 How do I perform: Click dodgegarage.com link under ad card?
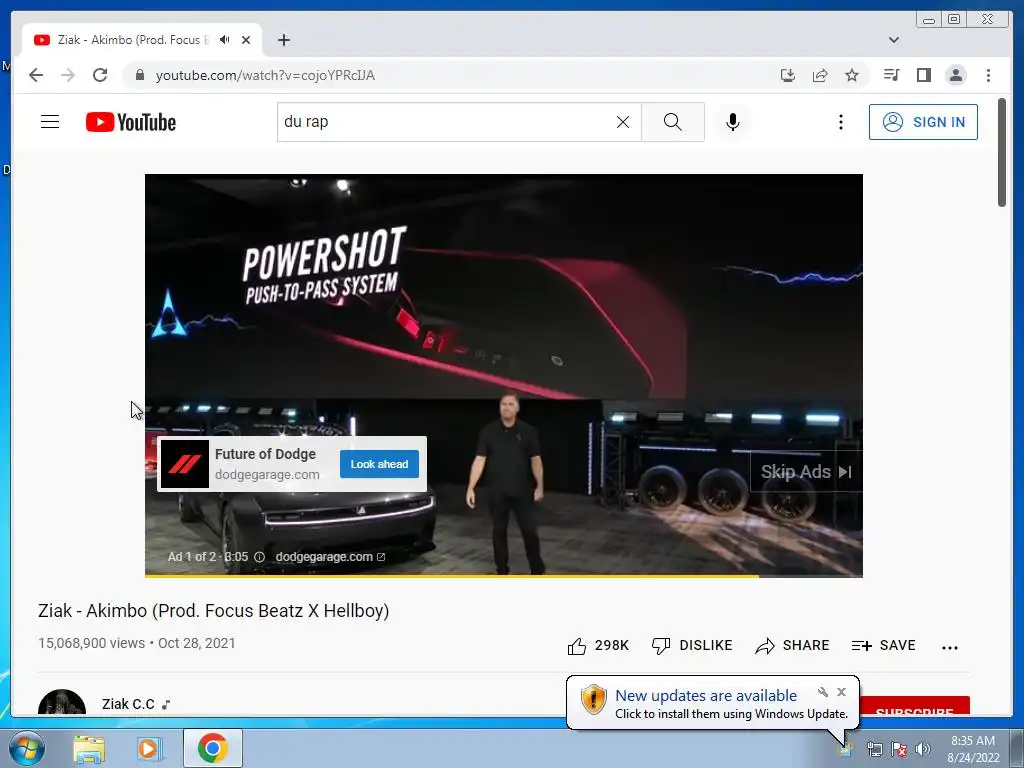(x=267, y=475)
